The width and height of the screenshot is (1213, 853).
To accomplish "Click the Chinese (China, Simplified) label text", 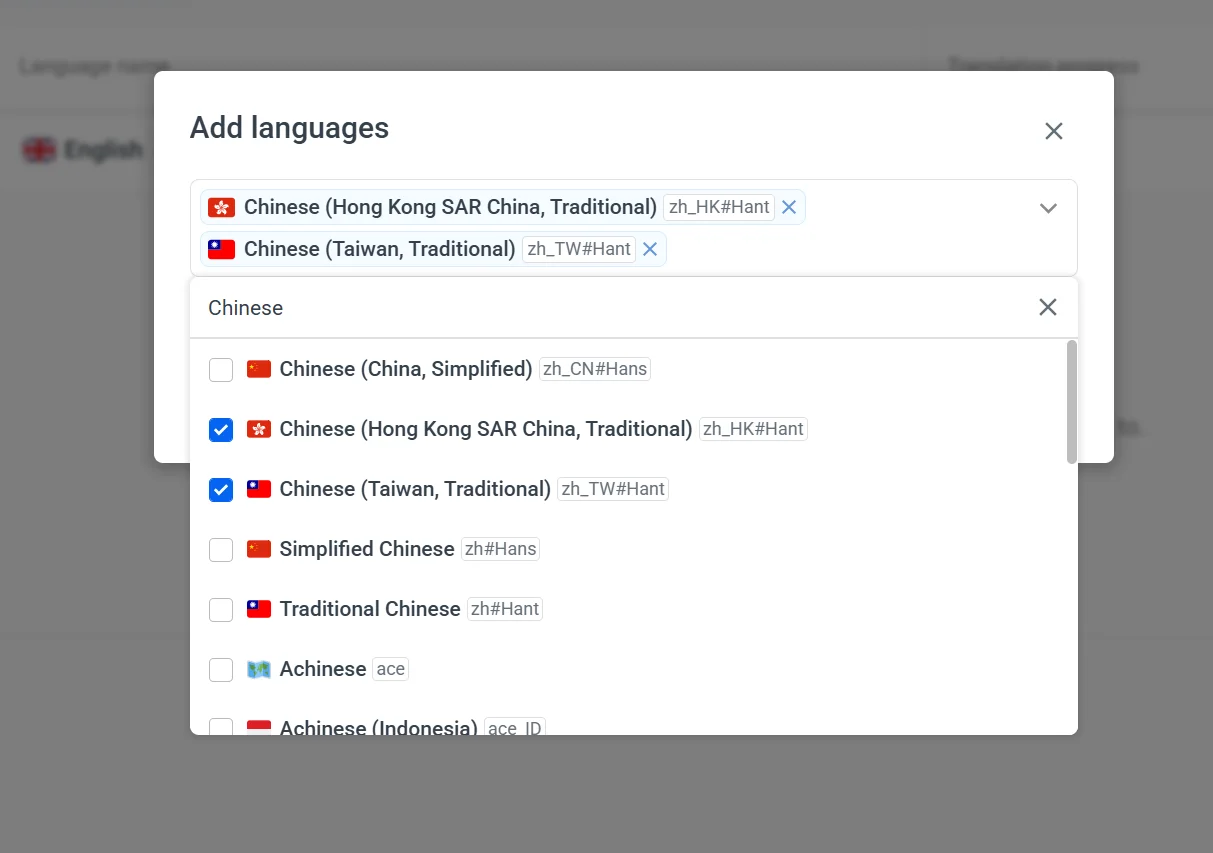I will click(406, 369).
